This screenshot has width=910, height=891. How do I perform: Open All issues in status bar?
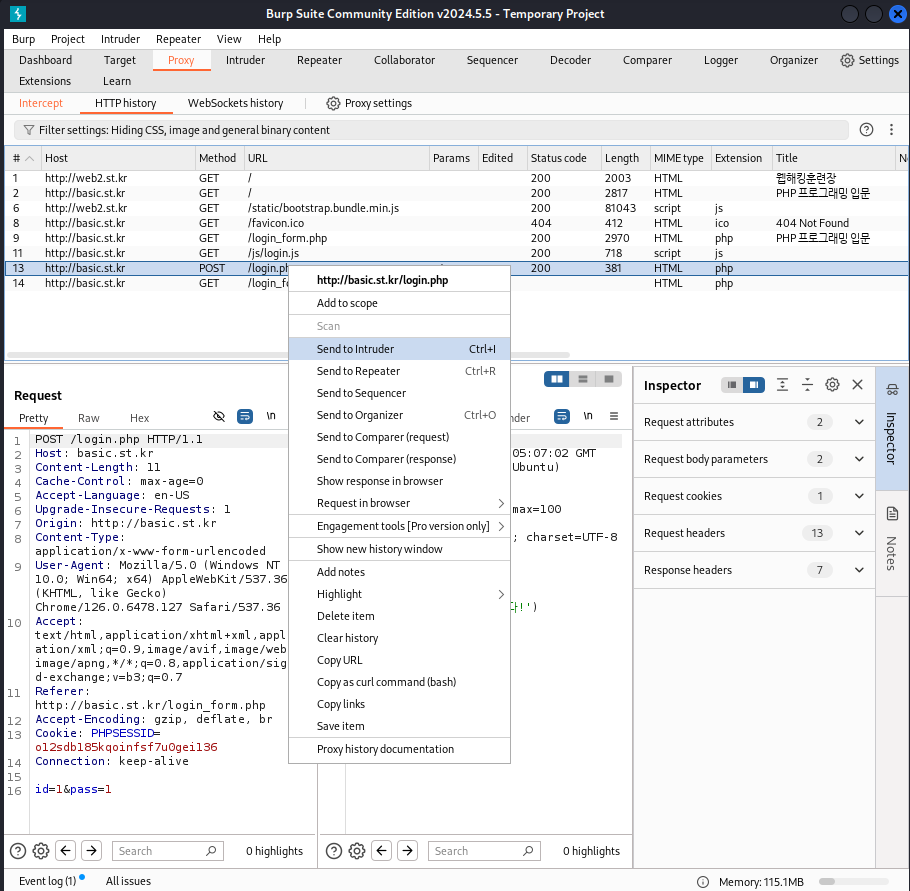[128, 881]
